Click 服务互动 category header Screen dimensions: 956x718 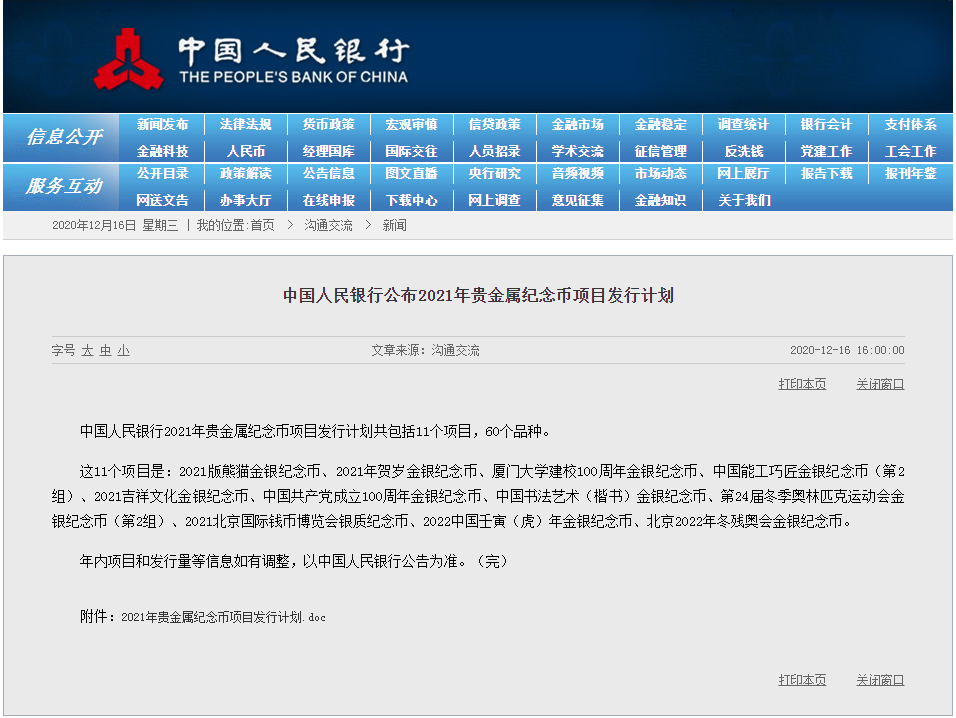pos(64,186)
